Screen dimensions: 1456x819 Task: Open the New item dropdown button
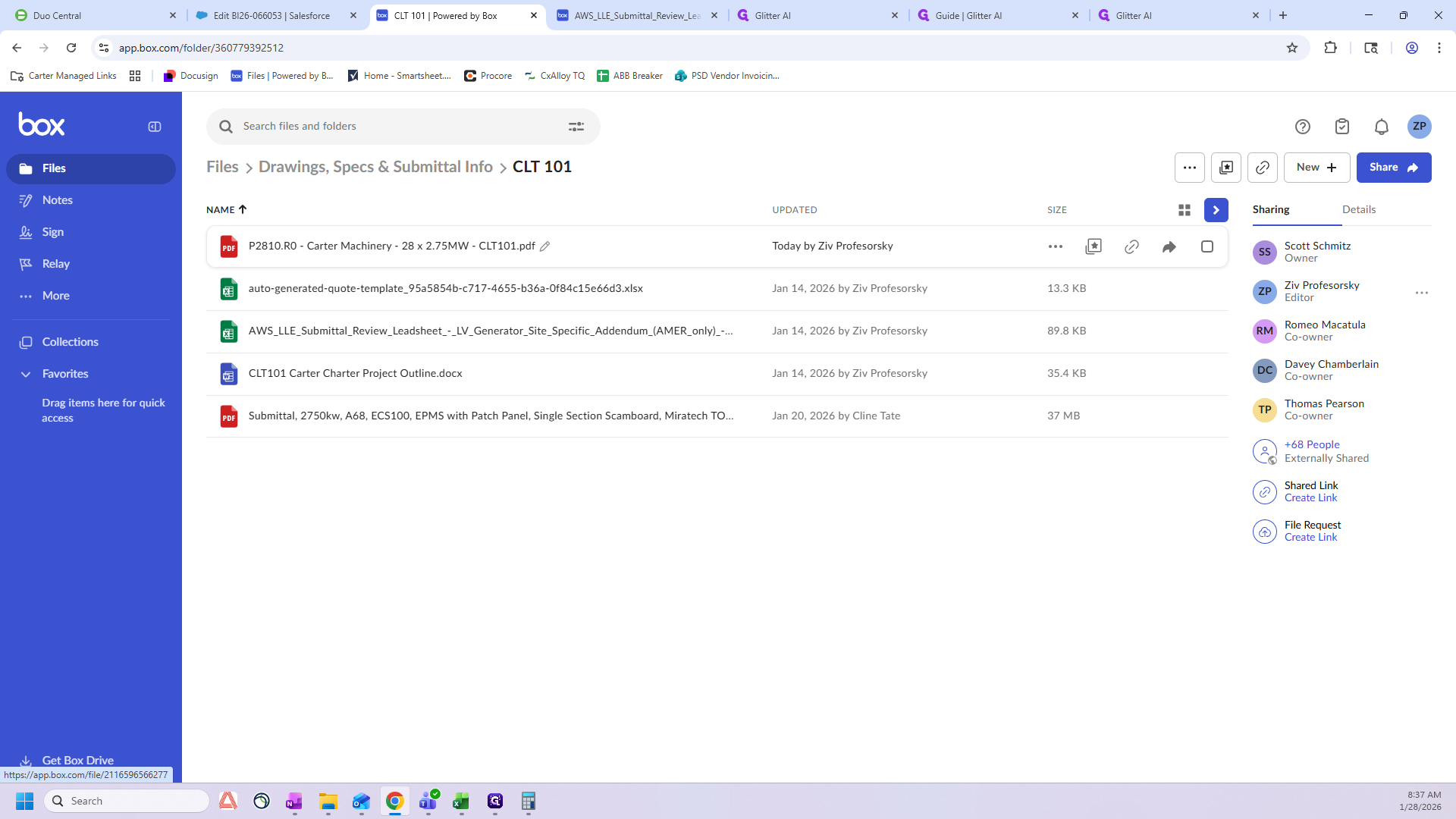[1317, 168]
